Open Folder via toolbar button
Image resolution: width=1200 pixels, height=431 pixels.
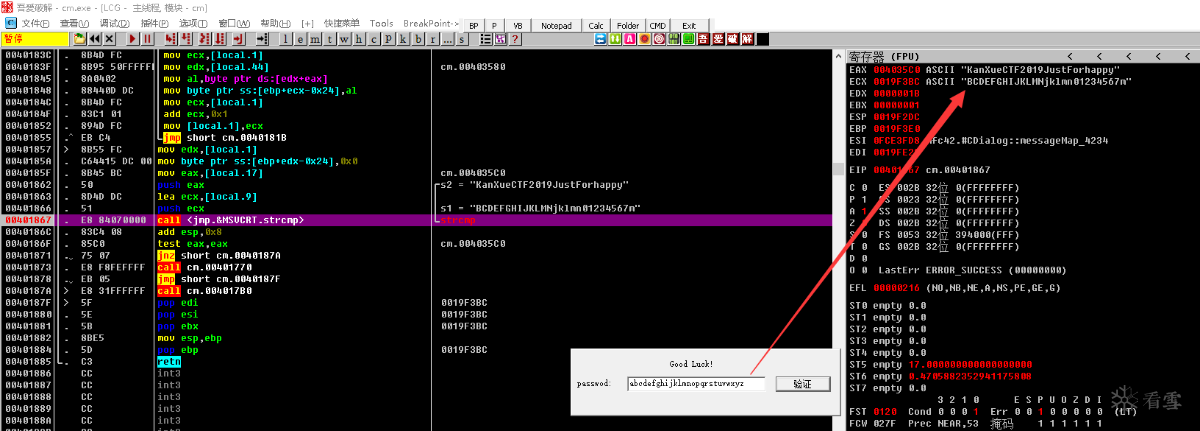628,25
